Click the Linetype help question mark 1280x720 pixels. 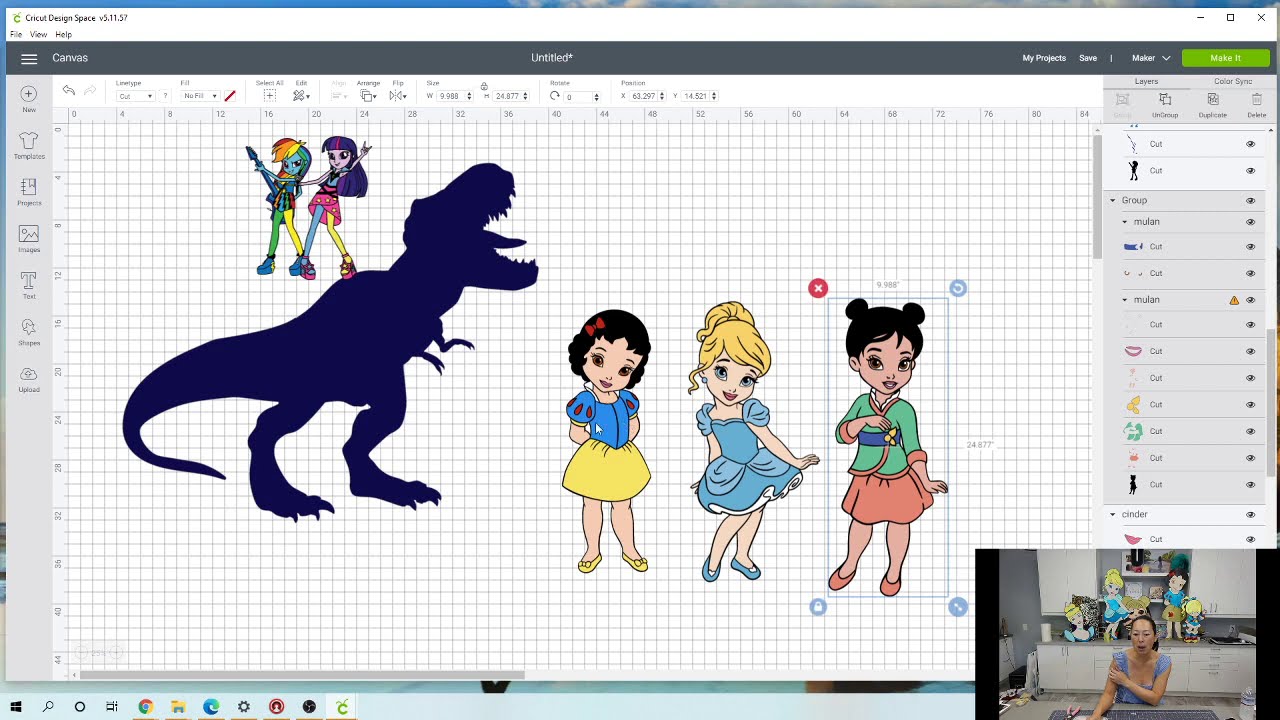pyautogui.click(x=165, y=96)
